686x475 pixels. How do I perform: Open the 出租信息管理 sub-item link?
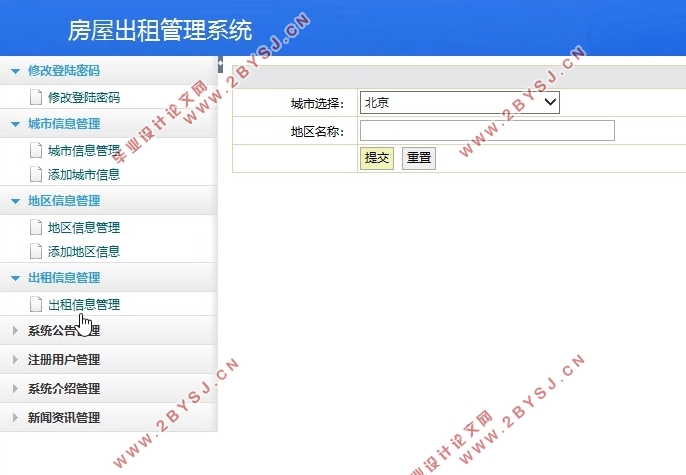[x=84, y=305]
